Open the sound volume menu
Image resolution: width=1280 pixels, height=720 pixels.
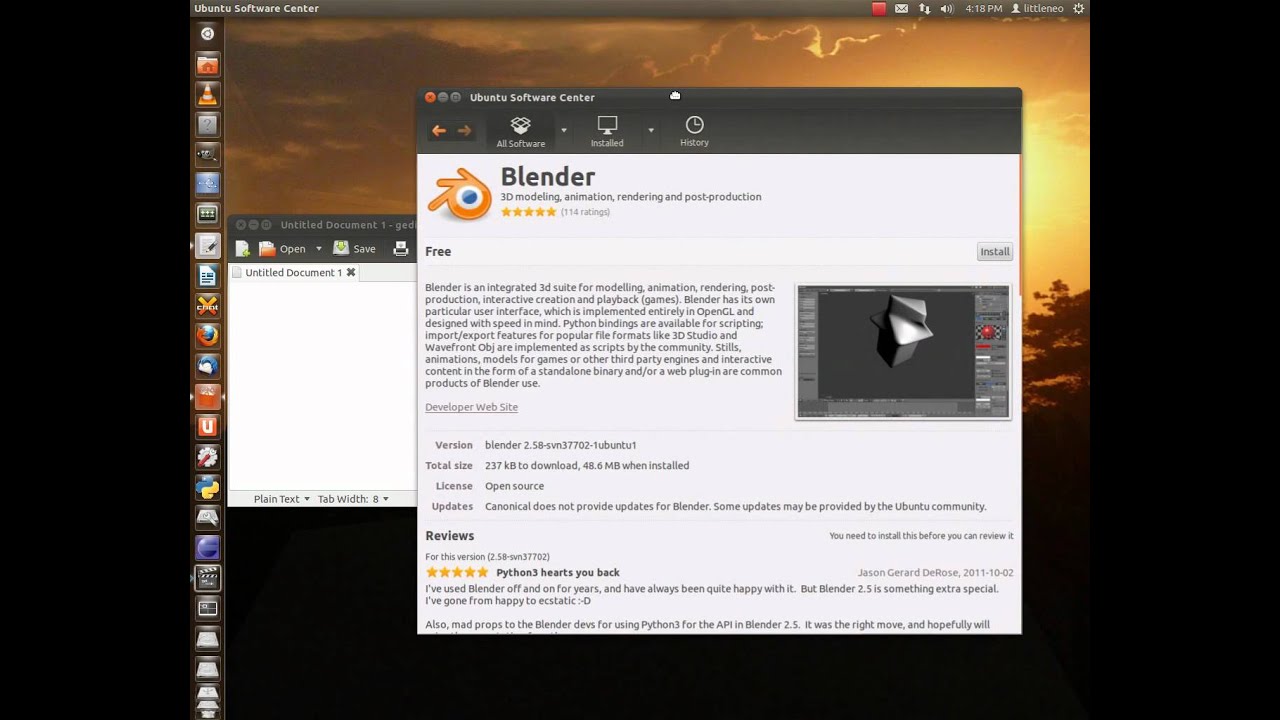click(x=947, y=8)
